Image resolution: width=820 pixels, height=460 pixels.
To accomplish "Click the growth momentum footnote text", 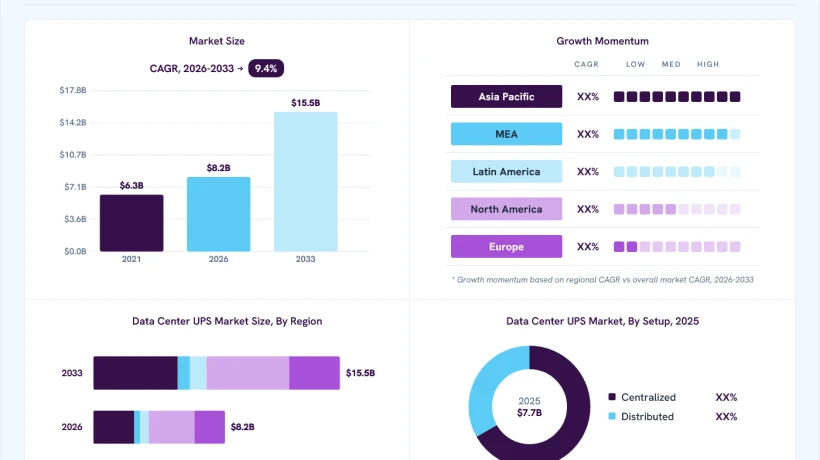I will [603, 280].
